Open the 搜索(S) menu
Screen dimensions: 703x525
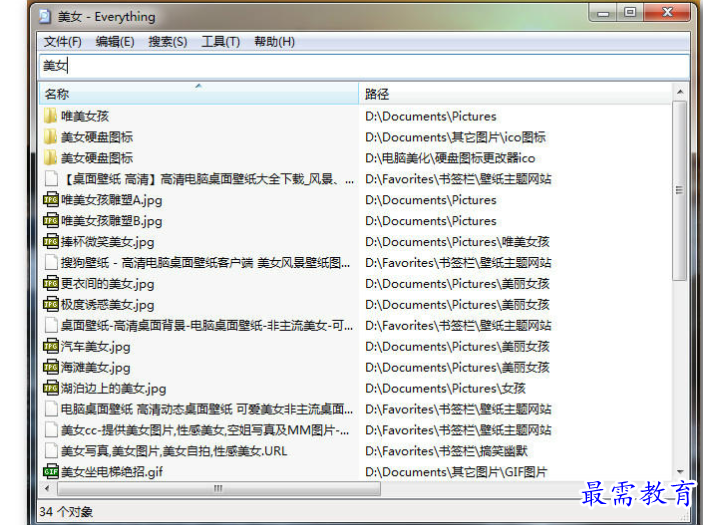coord(168,42)
